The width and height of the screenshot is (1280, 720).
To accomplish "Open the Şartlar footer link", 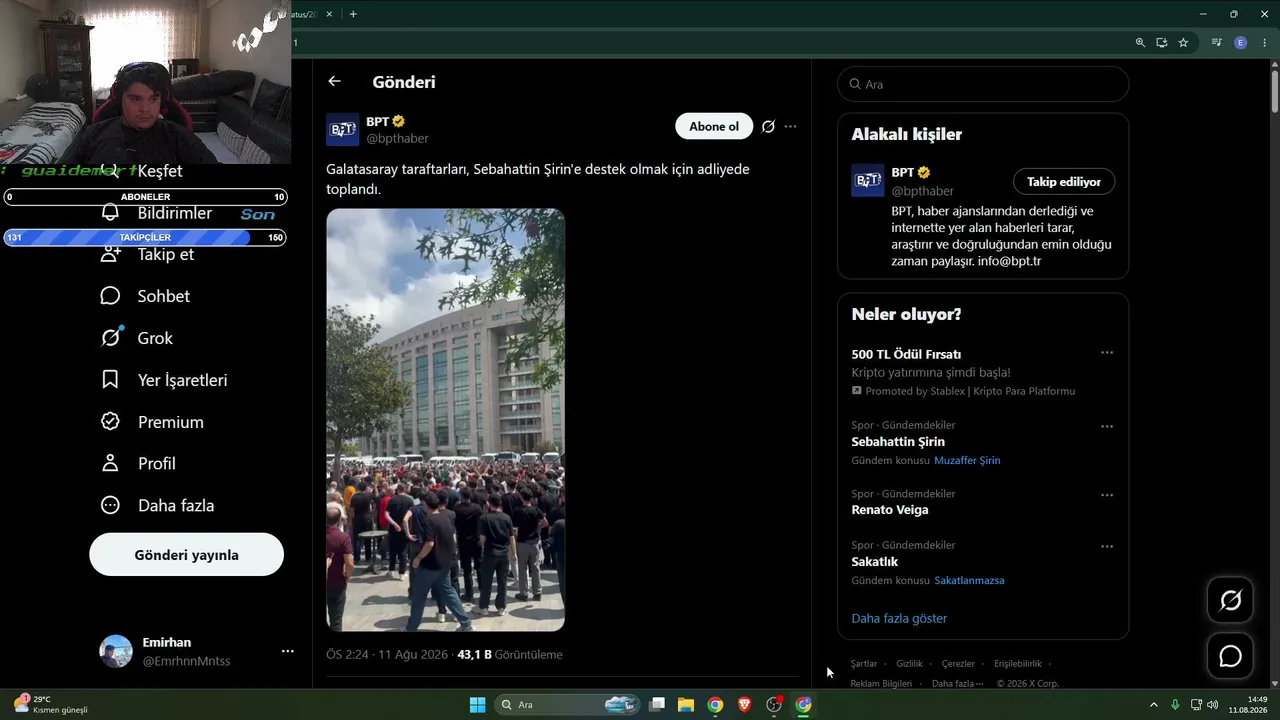I will 864,664.
